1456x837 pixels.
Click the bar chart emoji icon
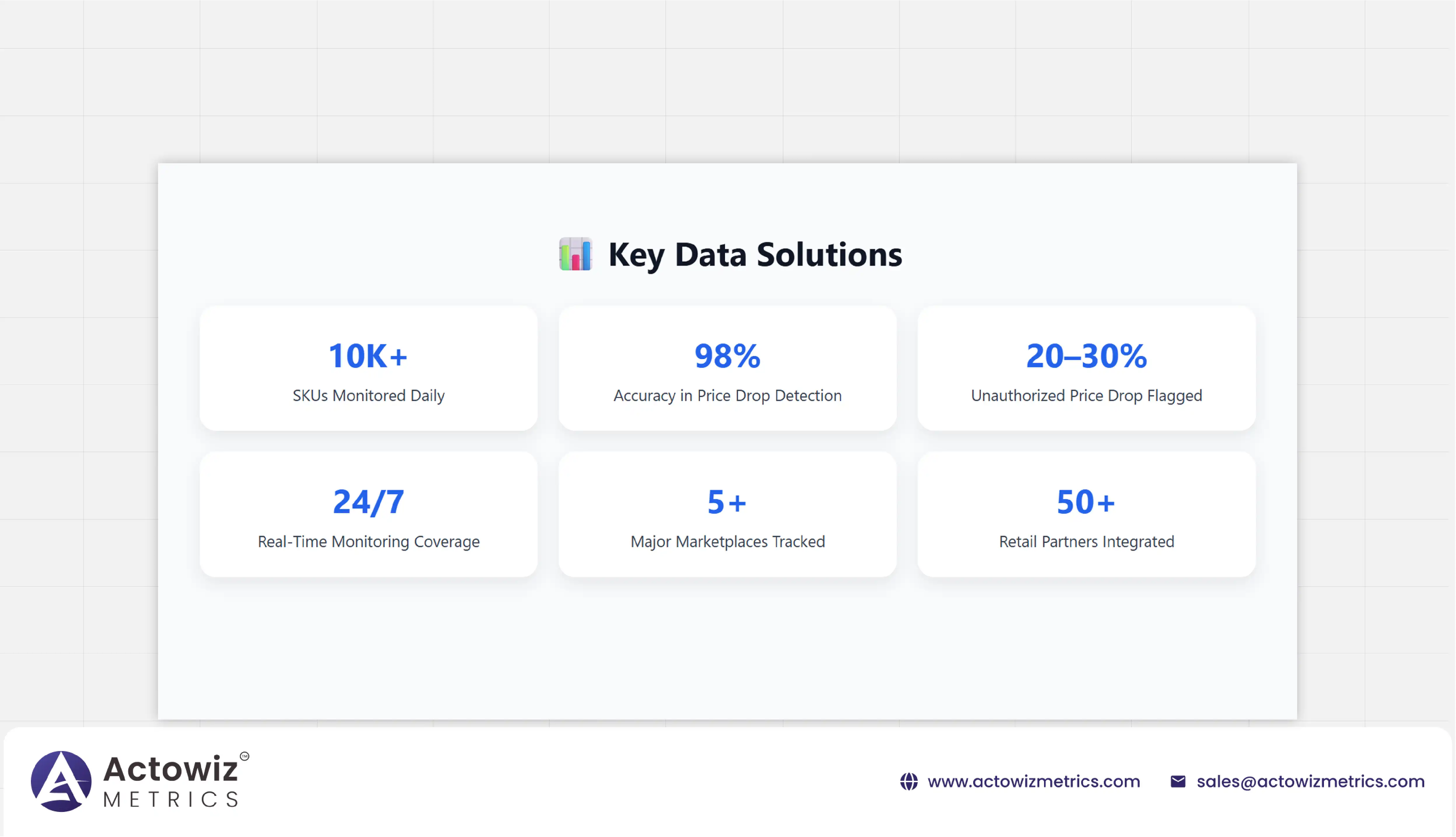(576, 254)
